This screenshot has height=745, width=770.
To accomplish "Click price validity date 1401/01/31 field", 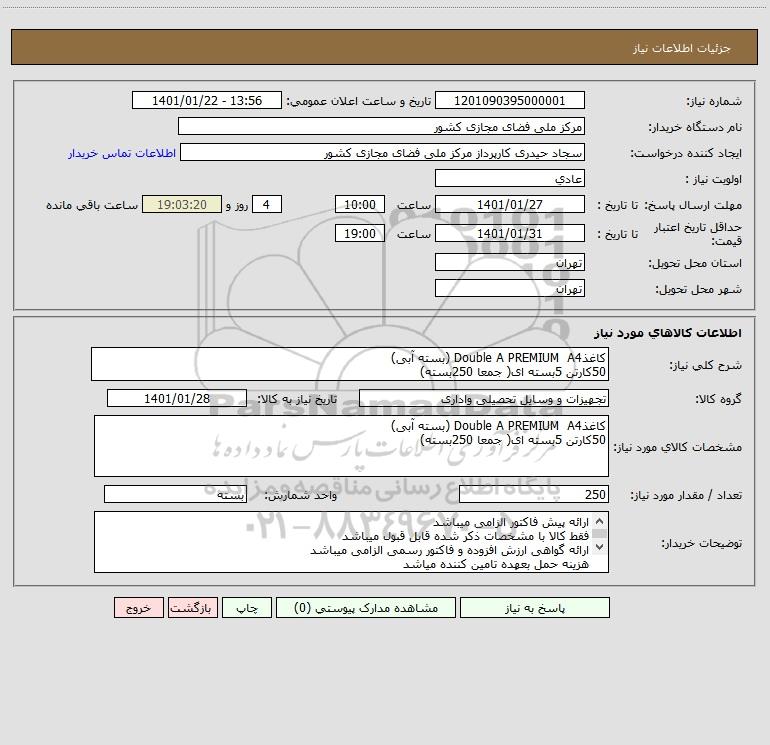I will pos(510,233).
